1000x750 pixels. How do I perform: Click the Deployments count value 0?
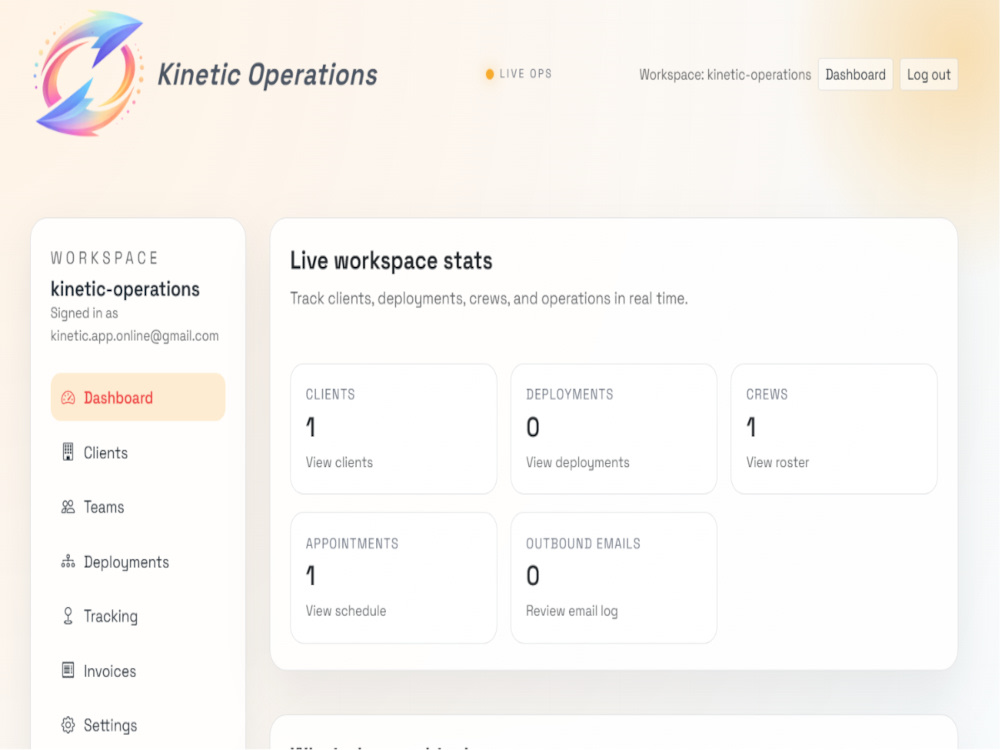(533, 427)
